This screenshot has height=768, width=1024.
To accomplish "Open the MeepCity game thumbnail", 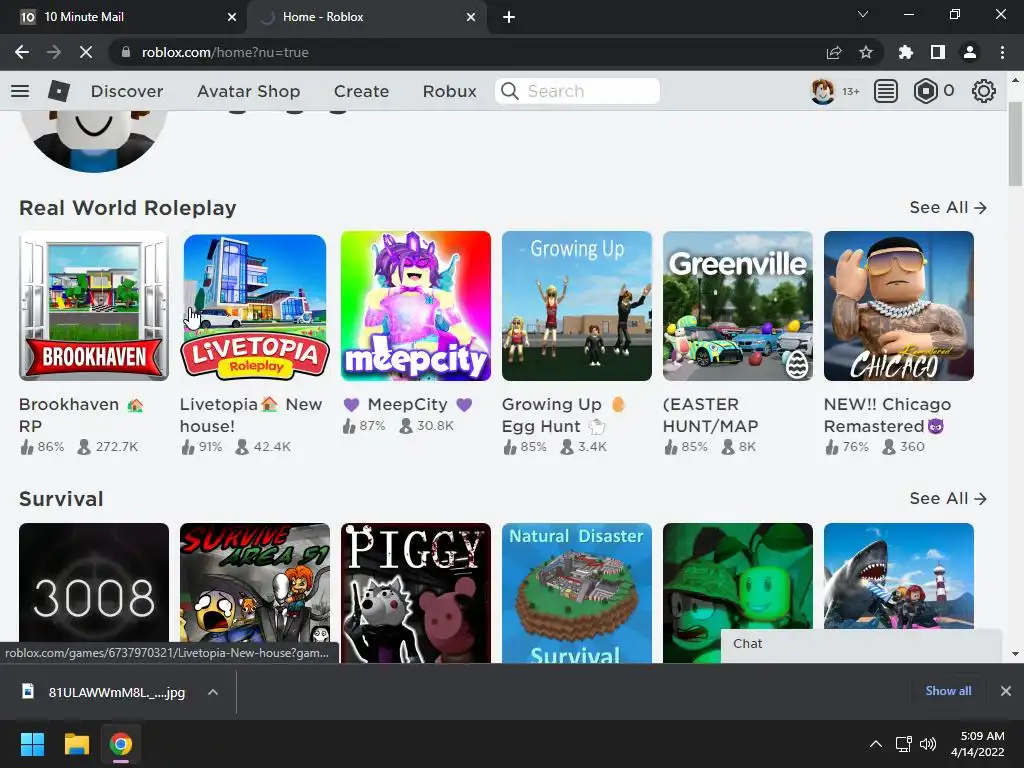I will 415,306.
